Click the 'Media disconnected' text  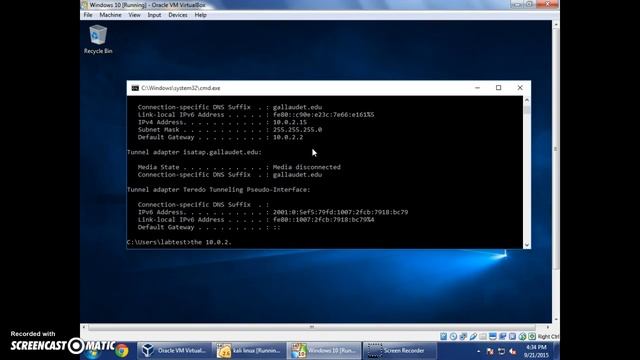tap(307, 167)
